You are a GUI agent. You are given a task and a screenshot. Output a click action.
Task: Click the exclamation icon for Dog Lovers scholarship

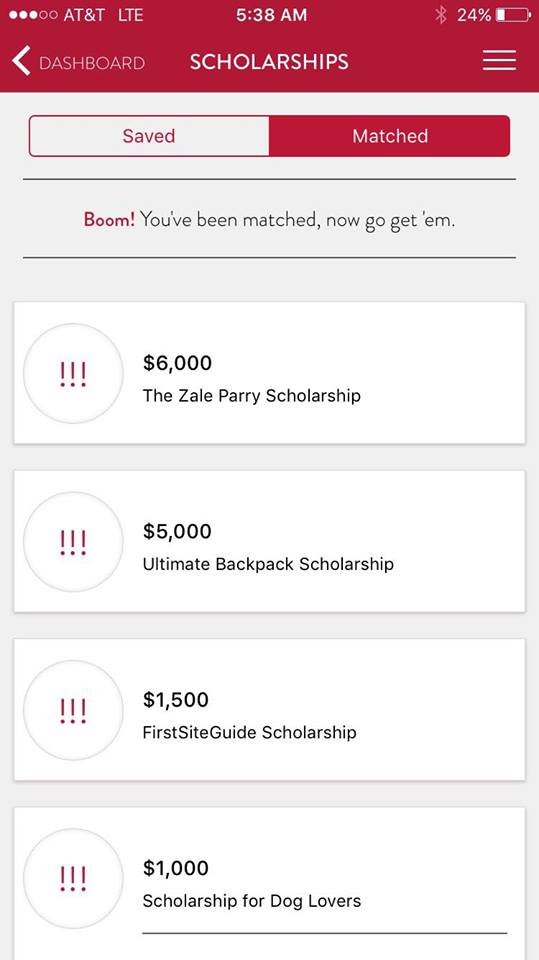74,879
